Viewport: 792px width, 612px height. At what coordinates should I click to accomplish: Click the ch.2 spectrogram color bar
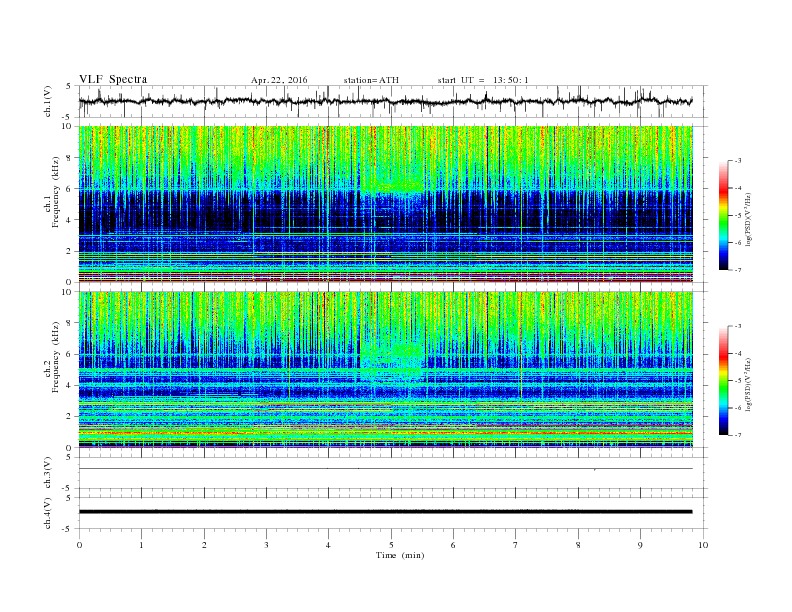pos(724,381)
